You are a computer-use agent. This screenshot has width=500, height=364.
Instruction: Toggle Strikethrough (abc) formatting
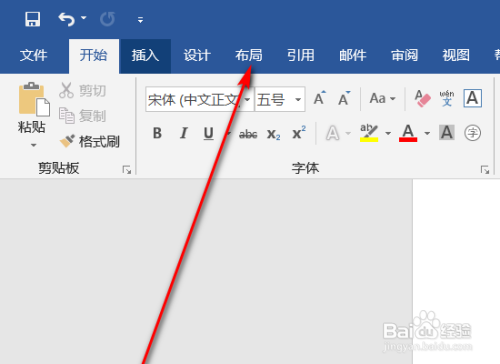248,134
